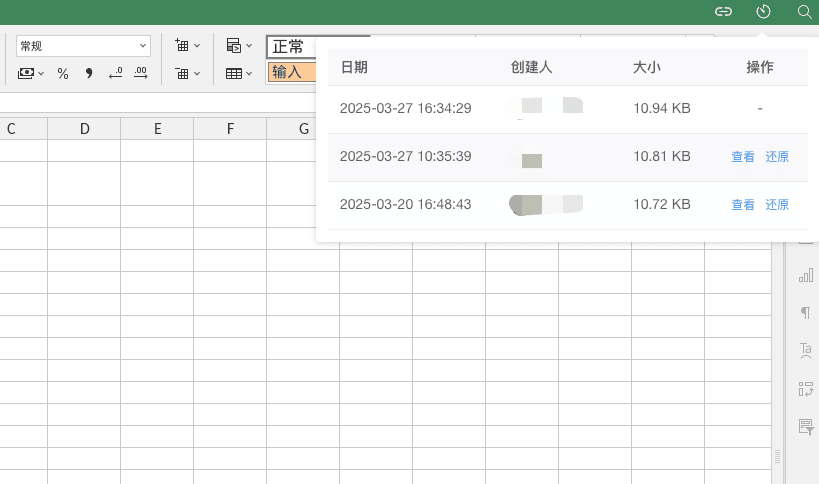Viewport: 819px width, 484px height.
Task: Open text art settings in right sidebar
Action: pos(806,350)
